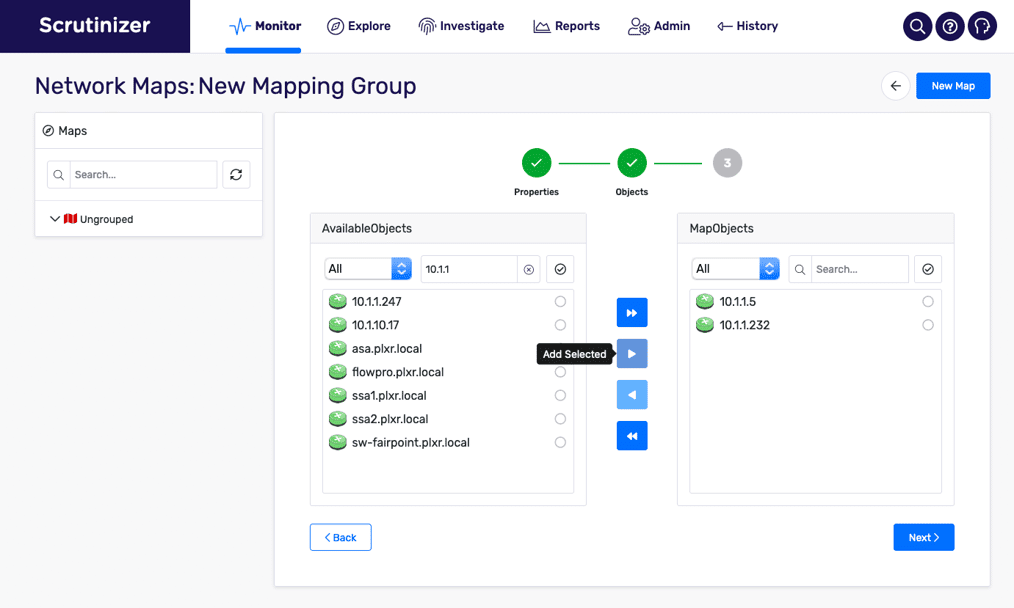The width and height of the screenshot is (1014, 608).
Task: Click the Back button
Action: click(340, 537)
